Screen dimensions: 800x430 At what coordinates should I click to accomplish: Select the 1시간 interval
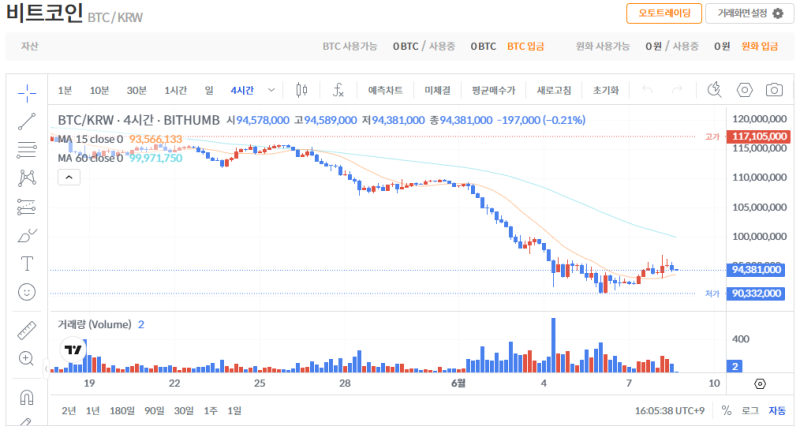pos(176,90)
